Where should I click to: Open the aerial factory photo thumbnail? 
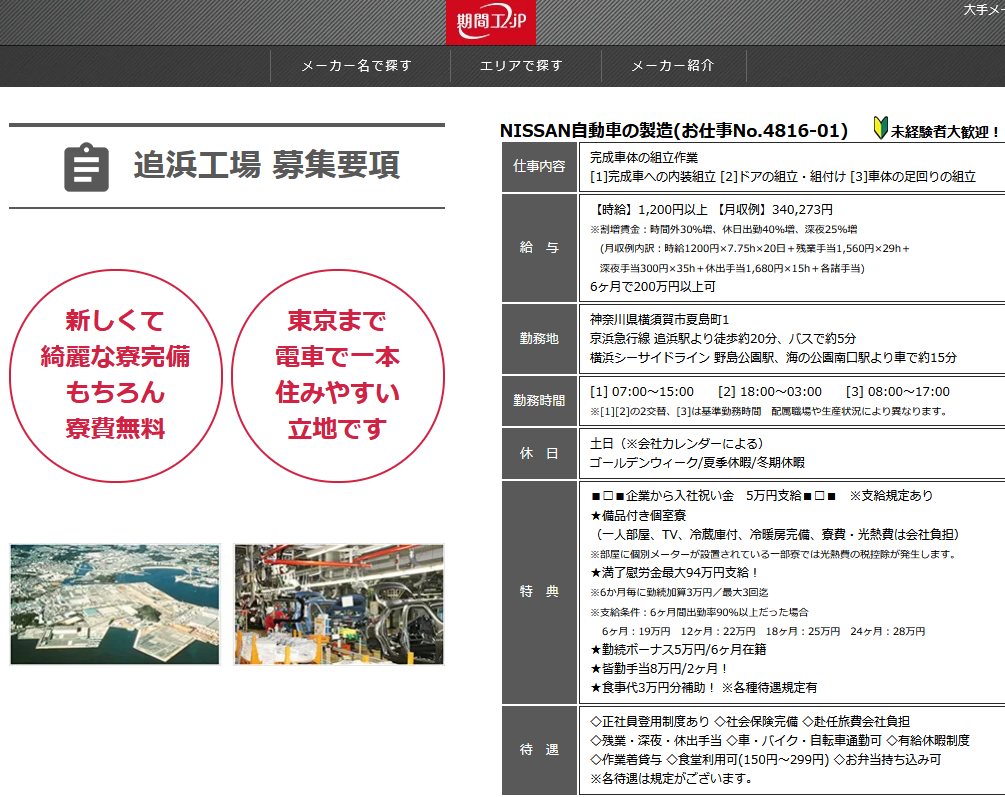coord(115,604)
